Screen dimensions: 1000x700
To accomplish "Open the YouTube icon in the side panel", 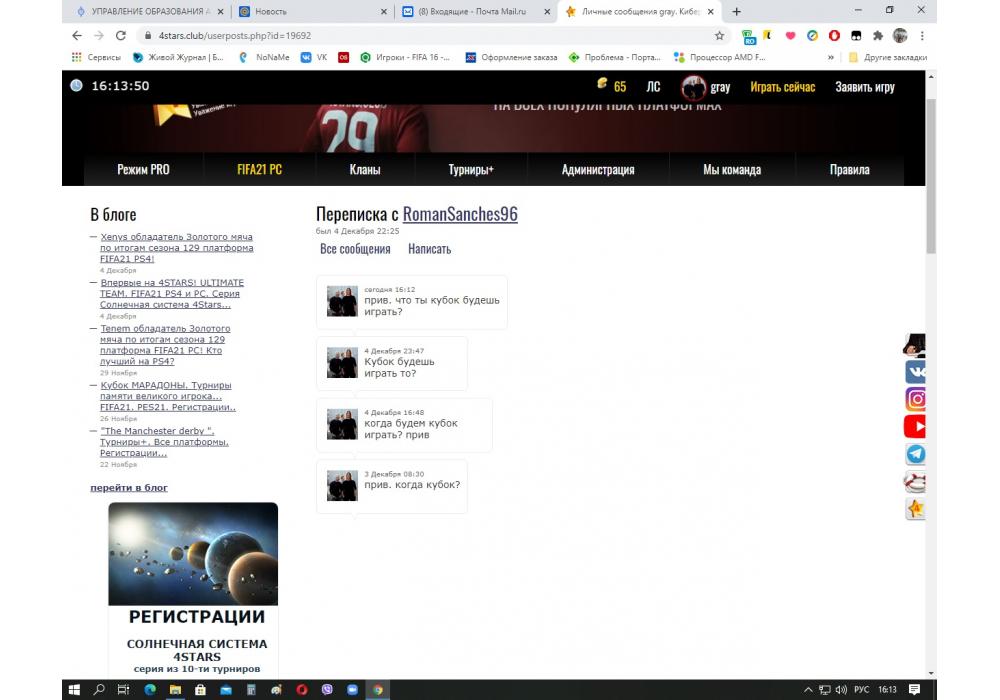I will point(915,427).
